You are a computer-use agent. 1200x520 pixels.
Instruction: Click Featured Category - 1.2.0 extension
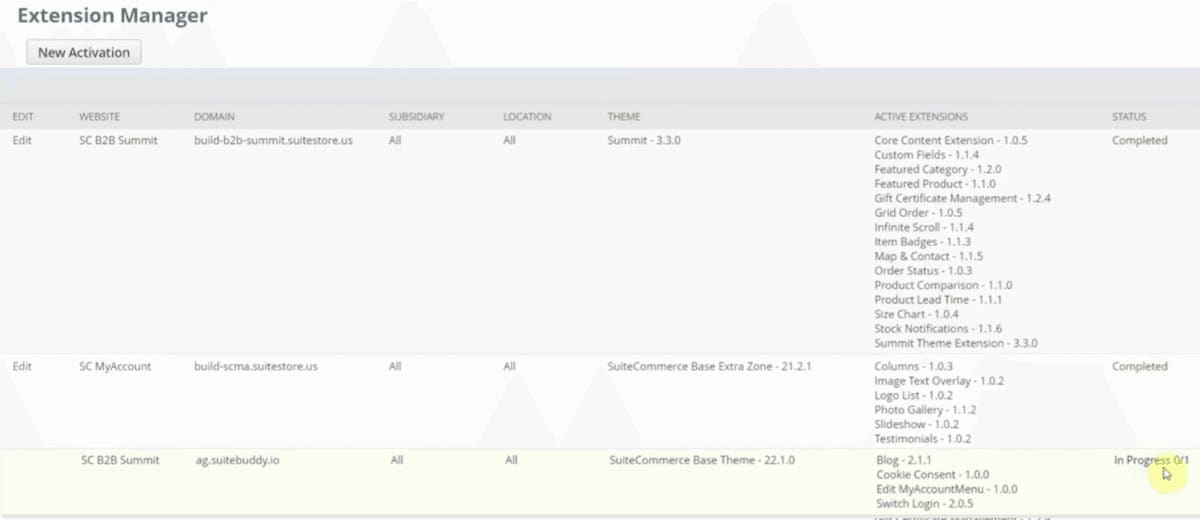coord(938,170)
